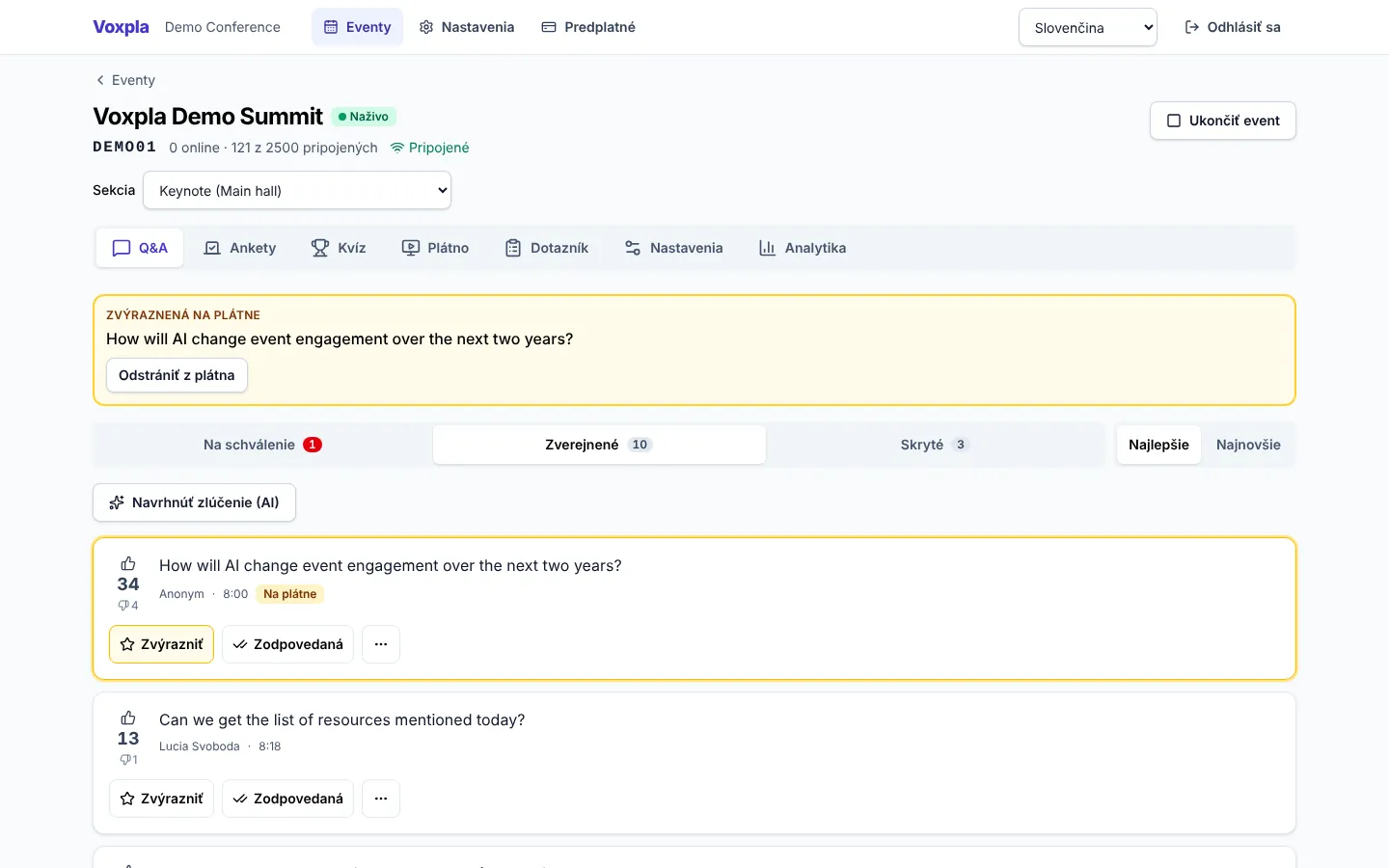The image size is (1389, 868).
Task: Click the clipboard icon for Dotazník
Action: (x=513, y=248)
